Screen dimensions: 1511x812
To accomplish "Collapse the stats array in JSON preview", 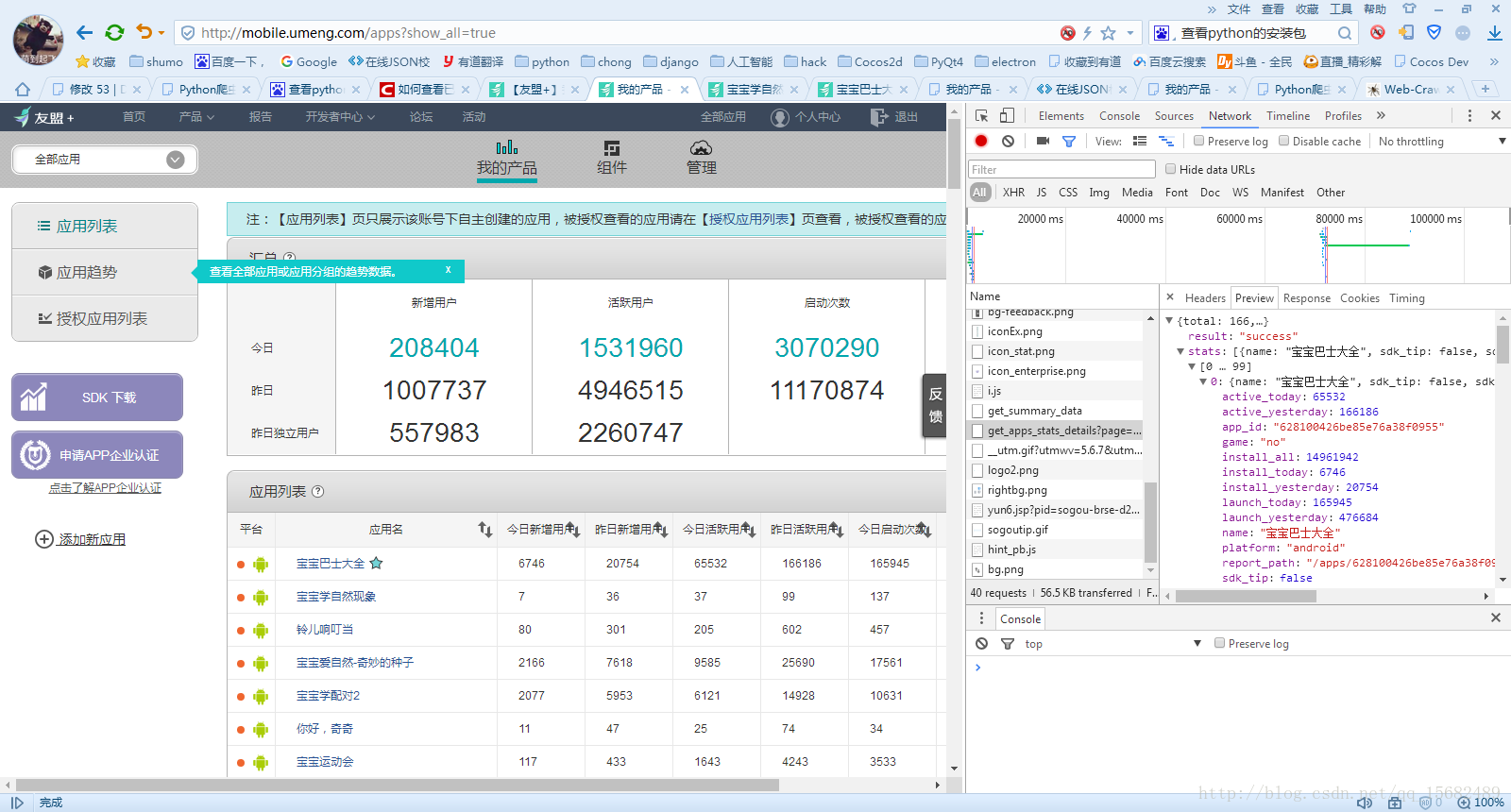I will (x=1180, y=351).
